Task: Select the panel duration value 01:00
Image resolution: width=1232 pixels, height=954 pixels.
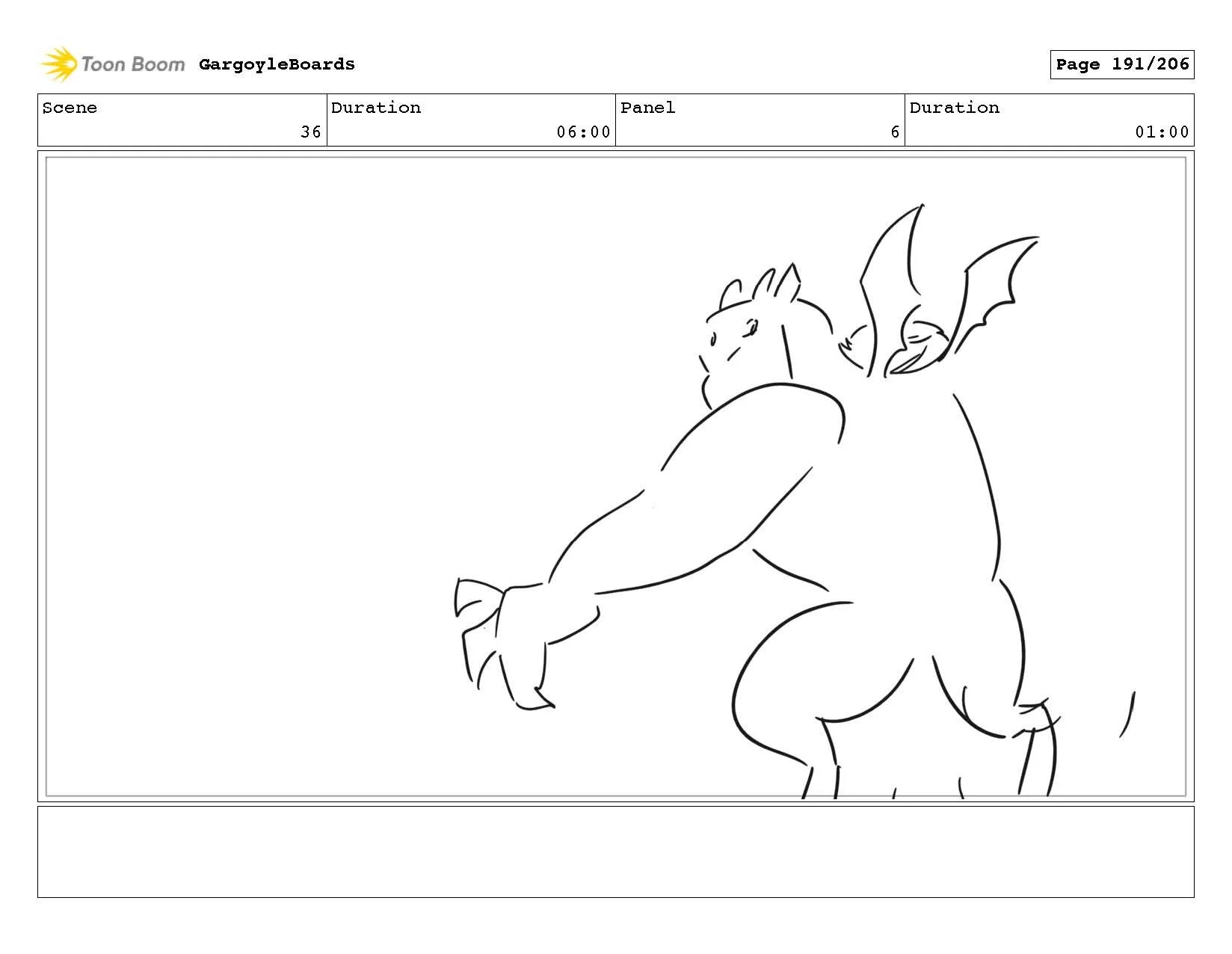Action: click(1162, 132)
